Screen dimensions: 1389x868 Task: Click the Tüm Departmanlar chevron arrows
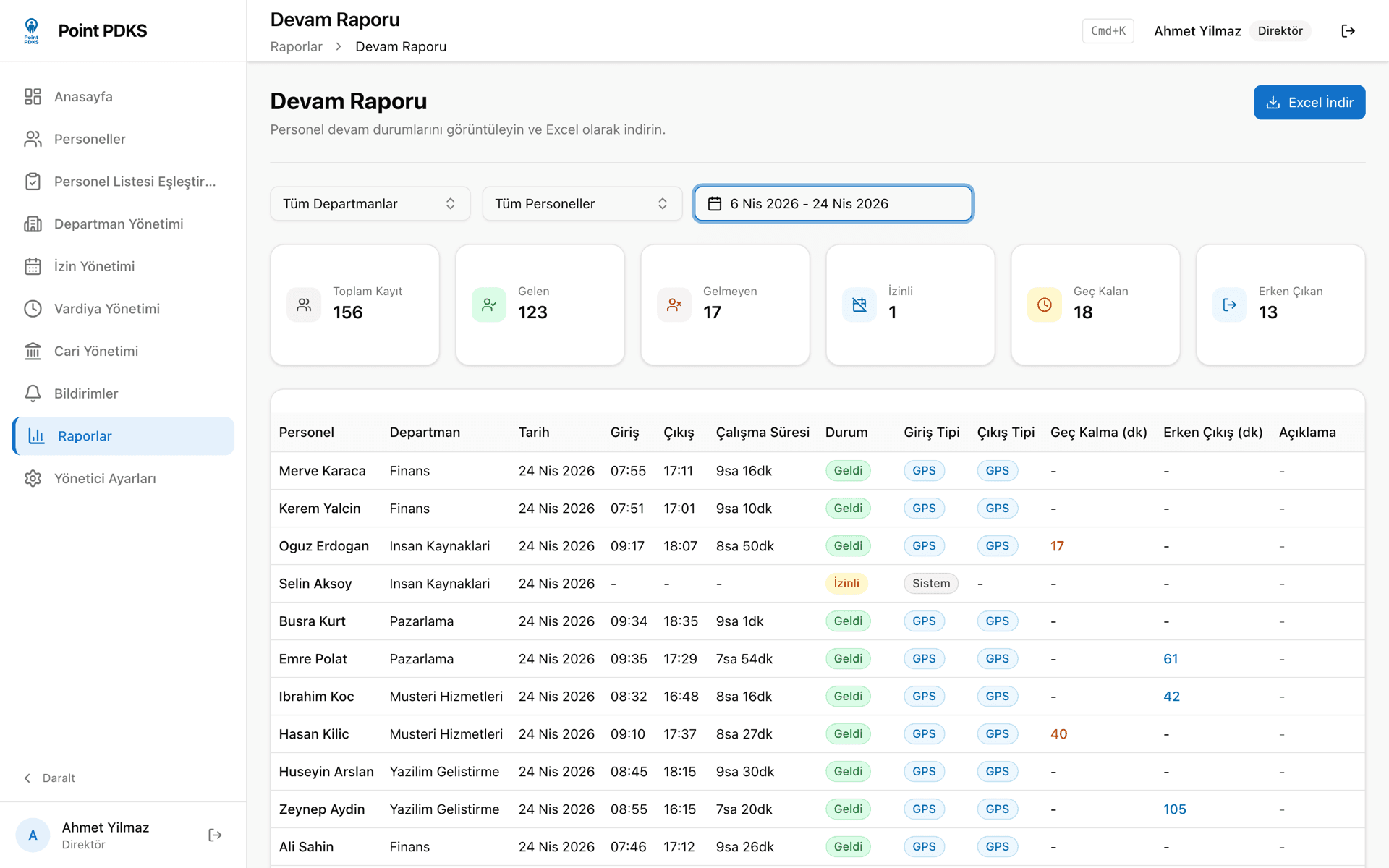tap(451, 204)
